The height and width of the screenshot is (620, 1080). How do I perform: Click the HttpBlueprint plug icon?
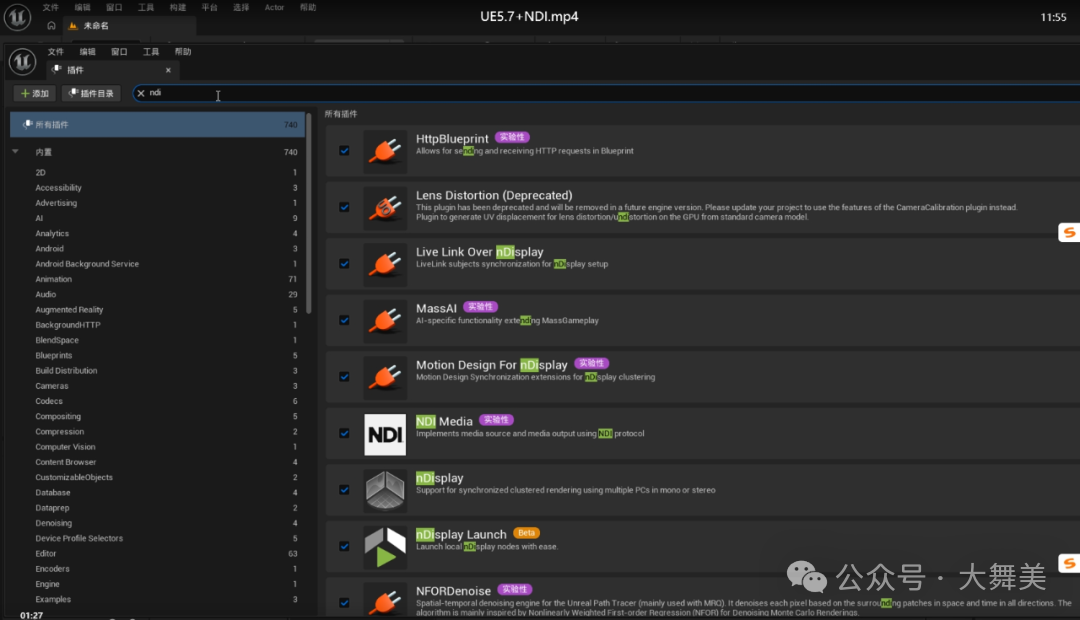click(x=385, y=151)
